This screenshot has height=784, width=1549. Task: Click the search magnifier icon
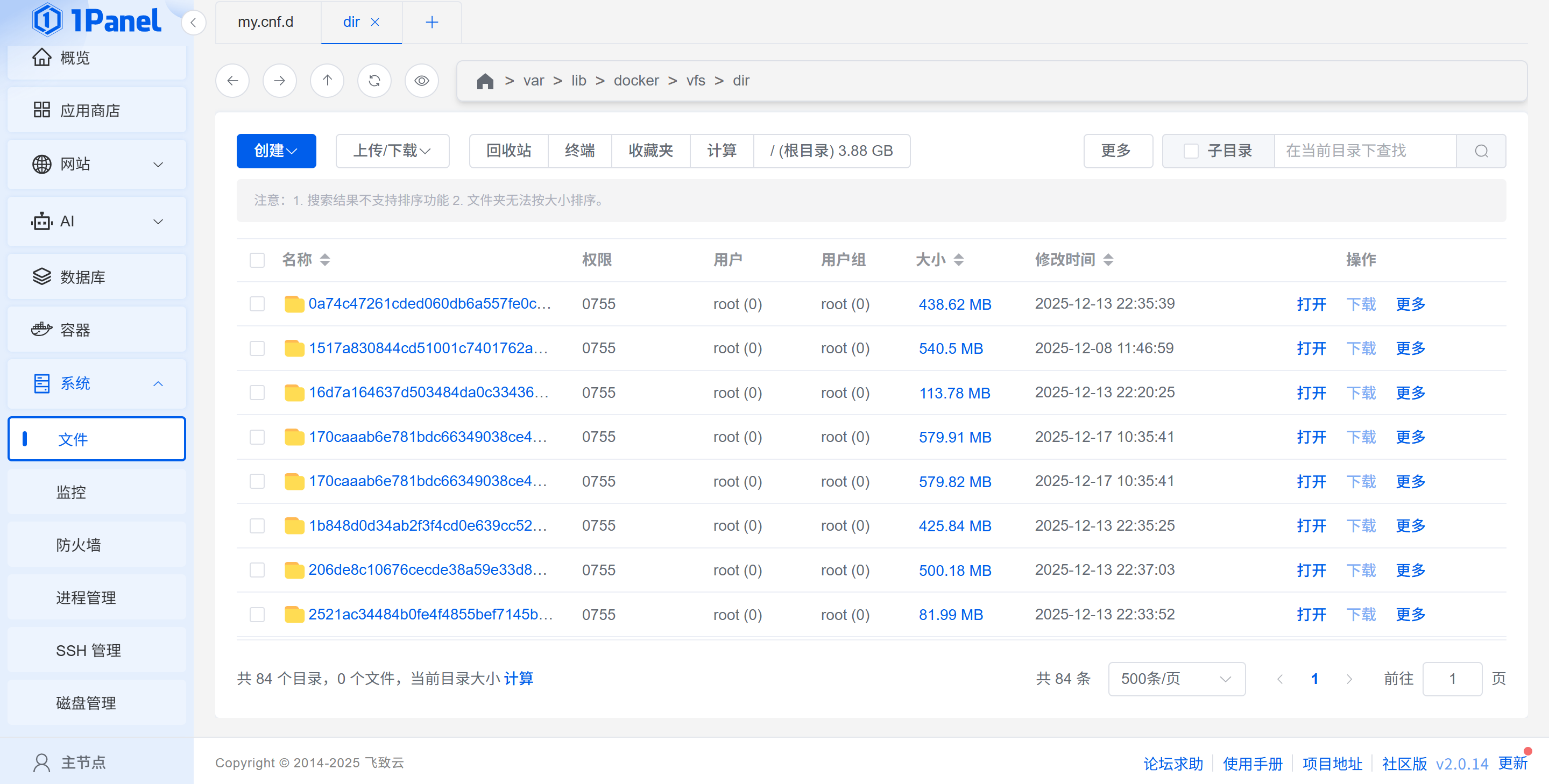1481,151
